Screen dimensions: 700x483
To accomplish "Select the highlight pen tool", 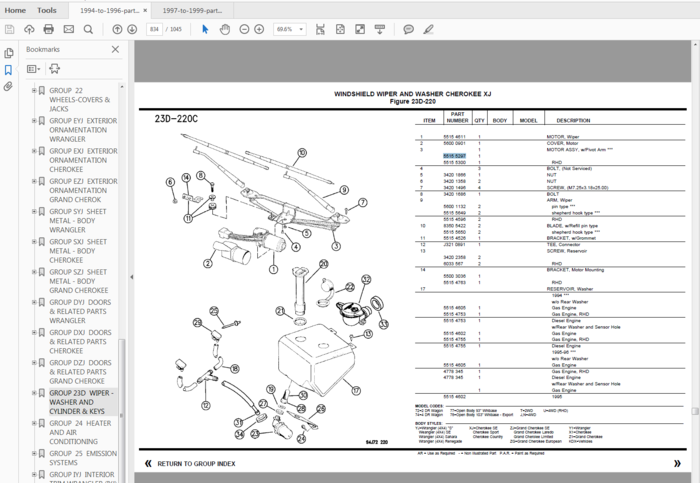I will (x=428, y=29).
